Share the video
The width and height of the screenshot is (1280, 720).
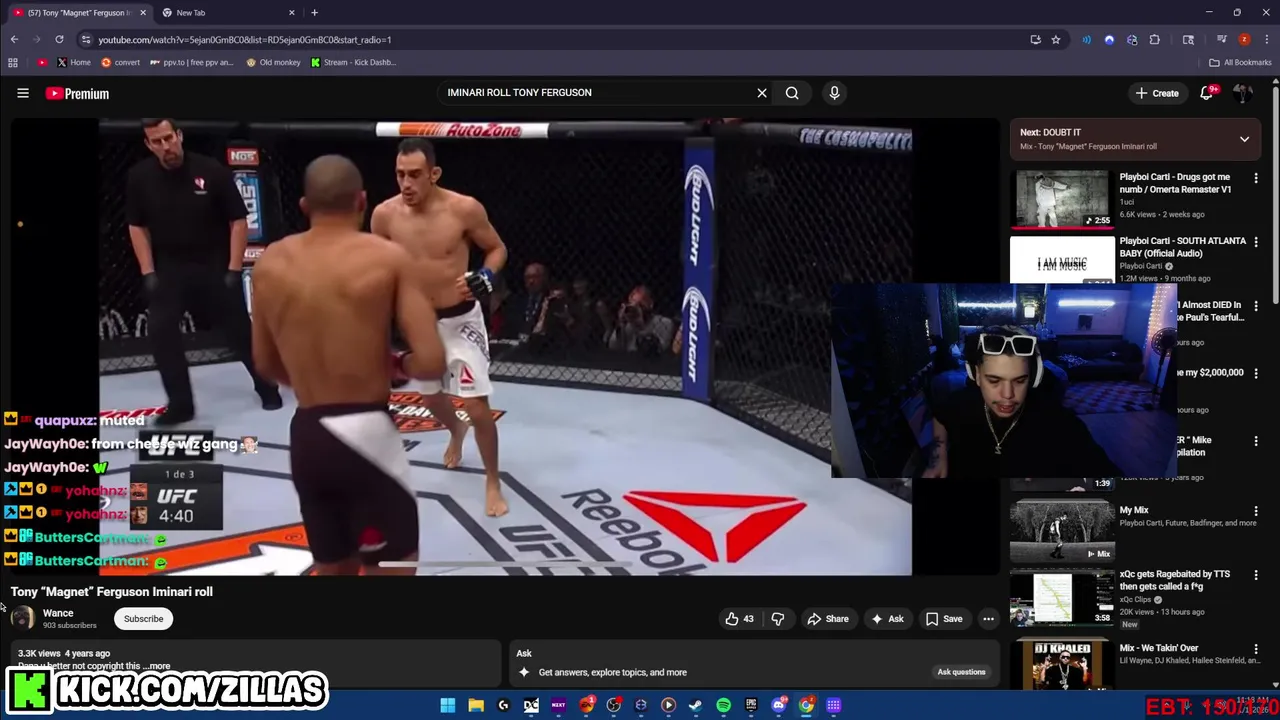click(x=828, y=619)
